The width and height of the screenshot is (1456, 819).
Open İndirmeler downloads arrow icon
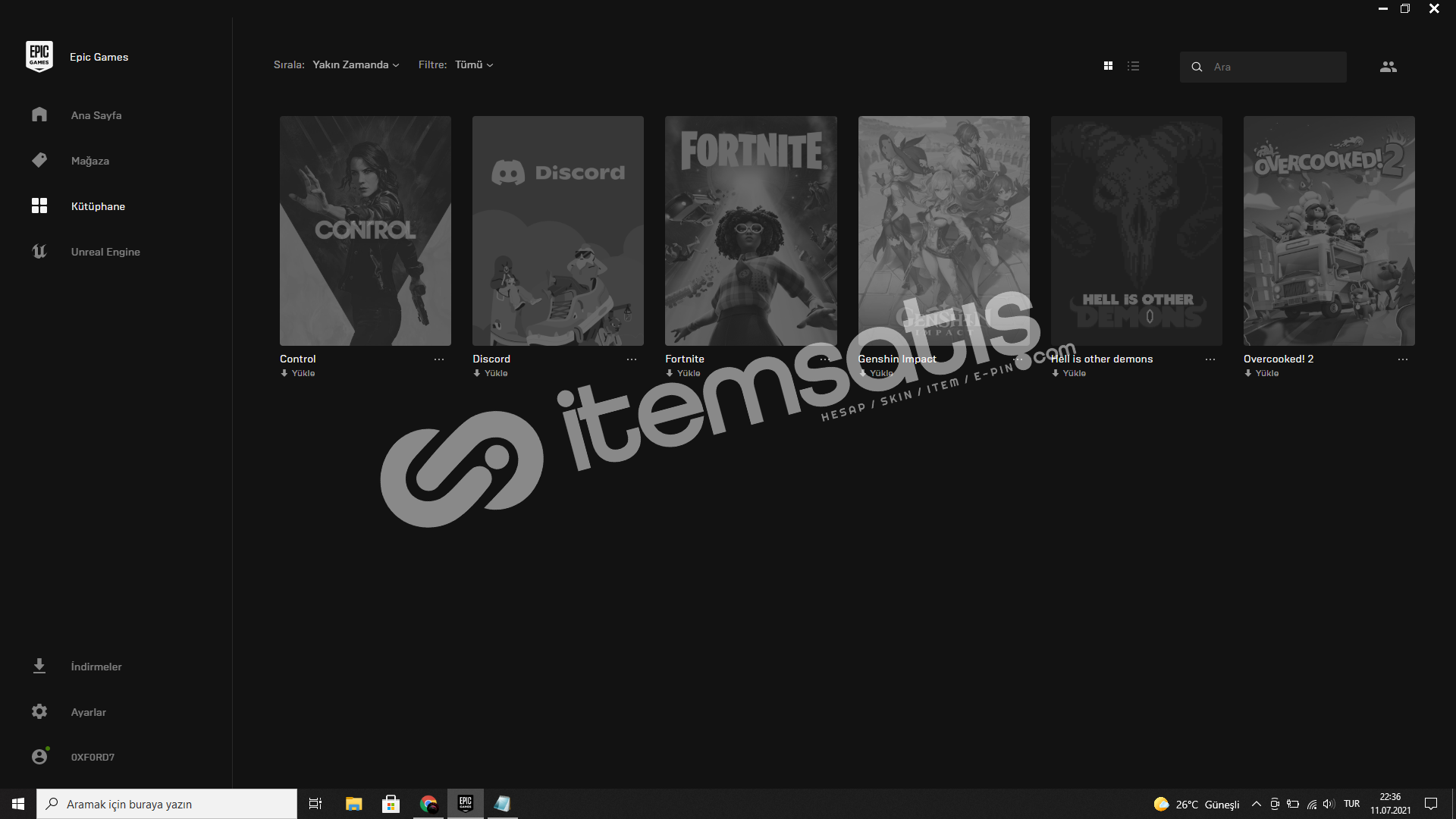pos(39,666)
